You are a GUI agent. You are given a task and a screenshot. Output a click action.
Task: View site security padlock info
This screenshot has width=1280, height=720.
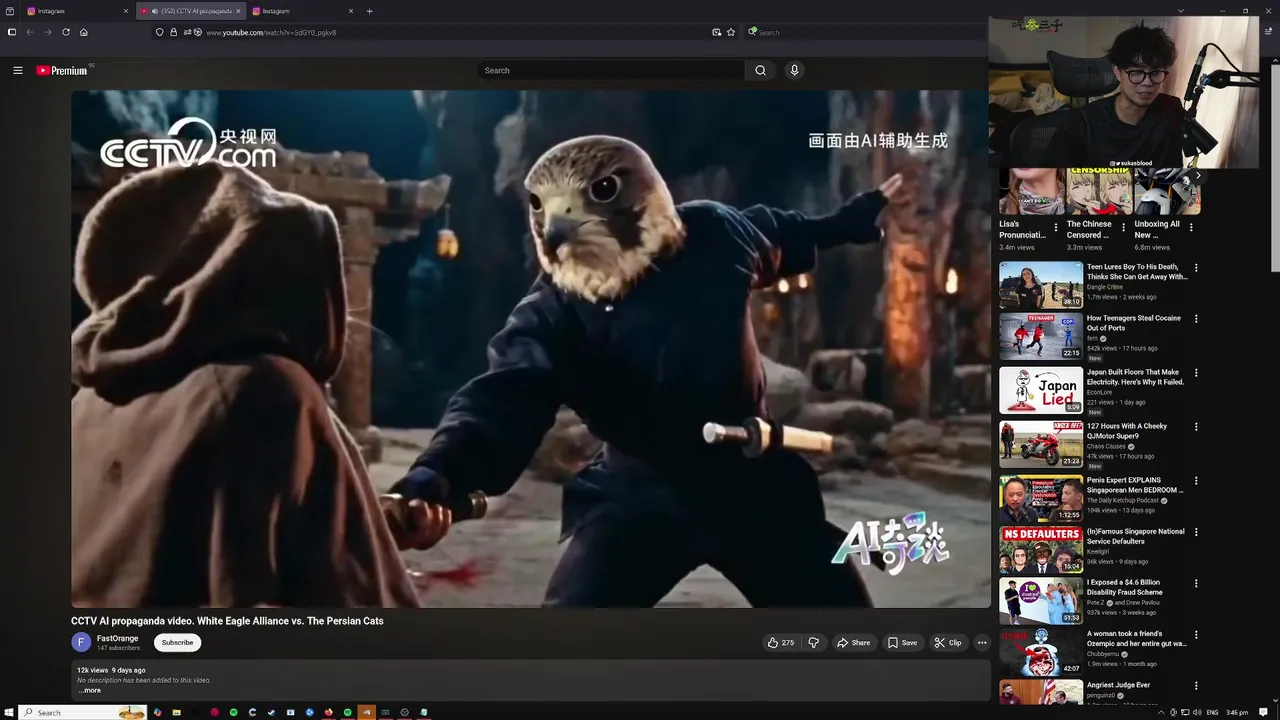[x=173, y=32]
